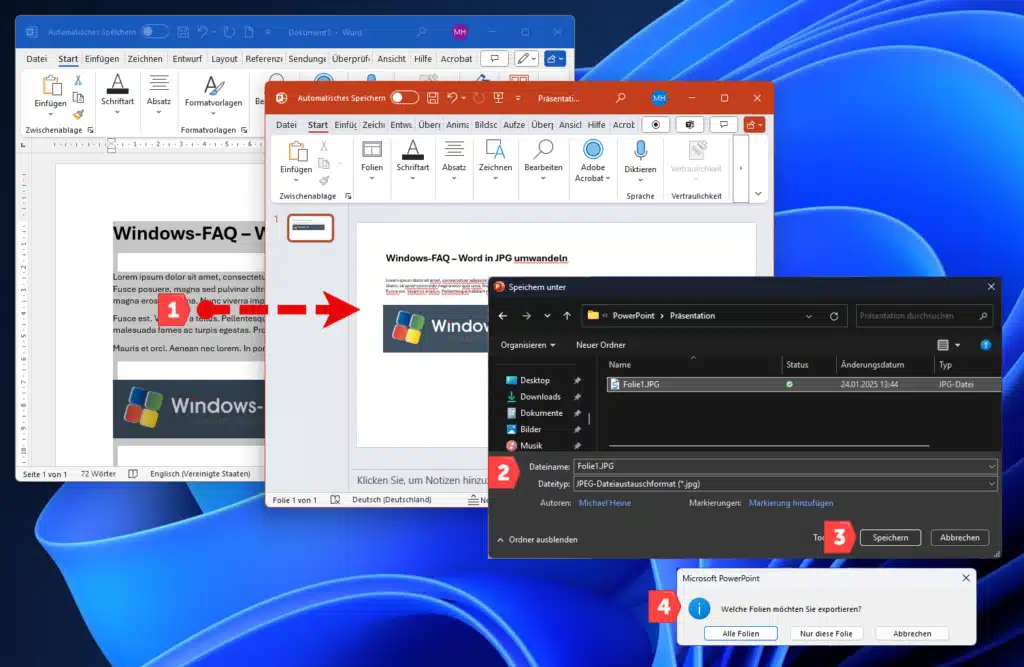Image resolution: width=1024 pixels, height=667 pixels.
Task: Click Dateiname field with Folie1.JPG
Action: 785,466
